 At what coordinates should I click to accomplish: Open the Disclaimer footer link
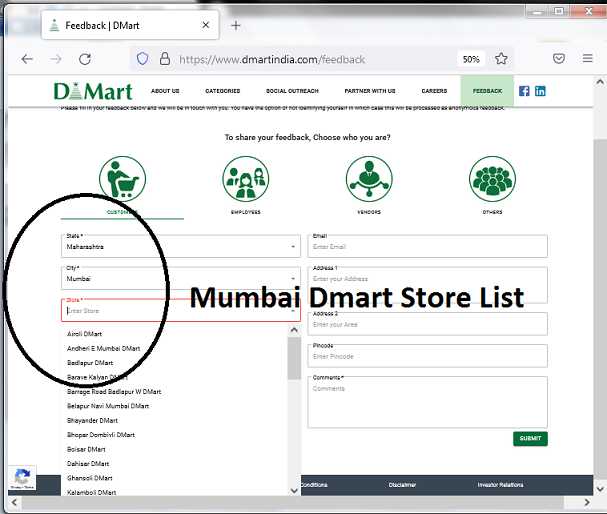(x=402, y=485)
